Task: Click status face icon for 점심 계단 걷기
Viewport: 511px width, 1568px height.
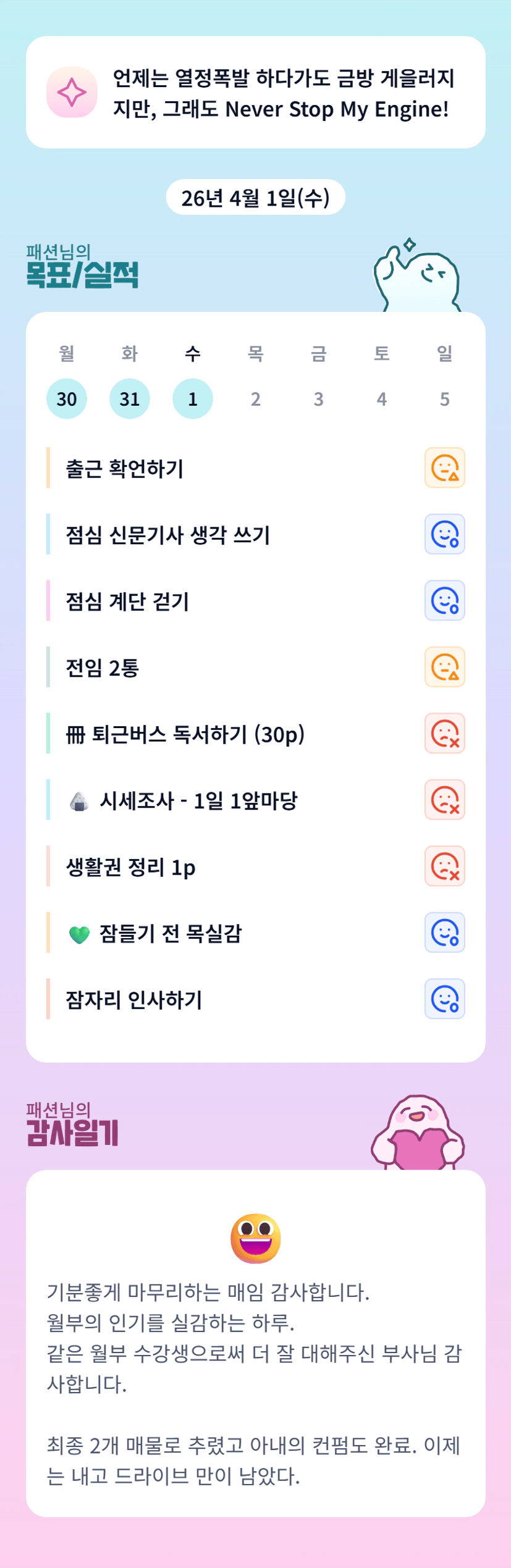Action: coord(444,600)
